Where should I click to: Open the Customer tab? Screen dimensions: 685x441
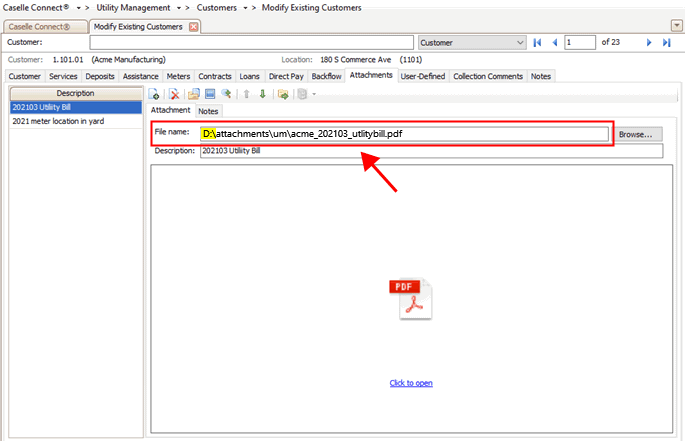coord(25,76)
